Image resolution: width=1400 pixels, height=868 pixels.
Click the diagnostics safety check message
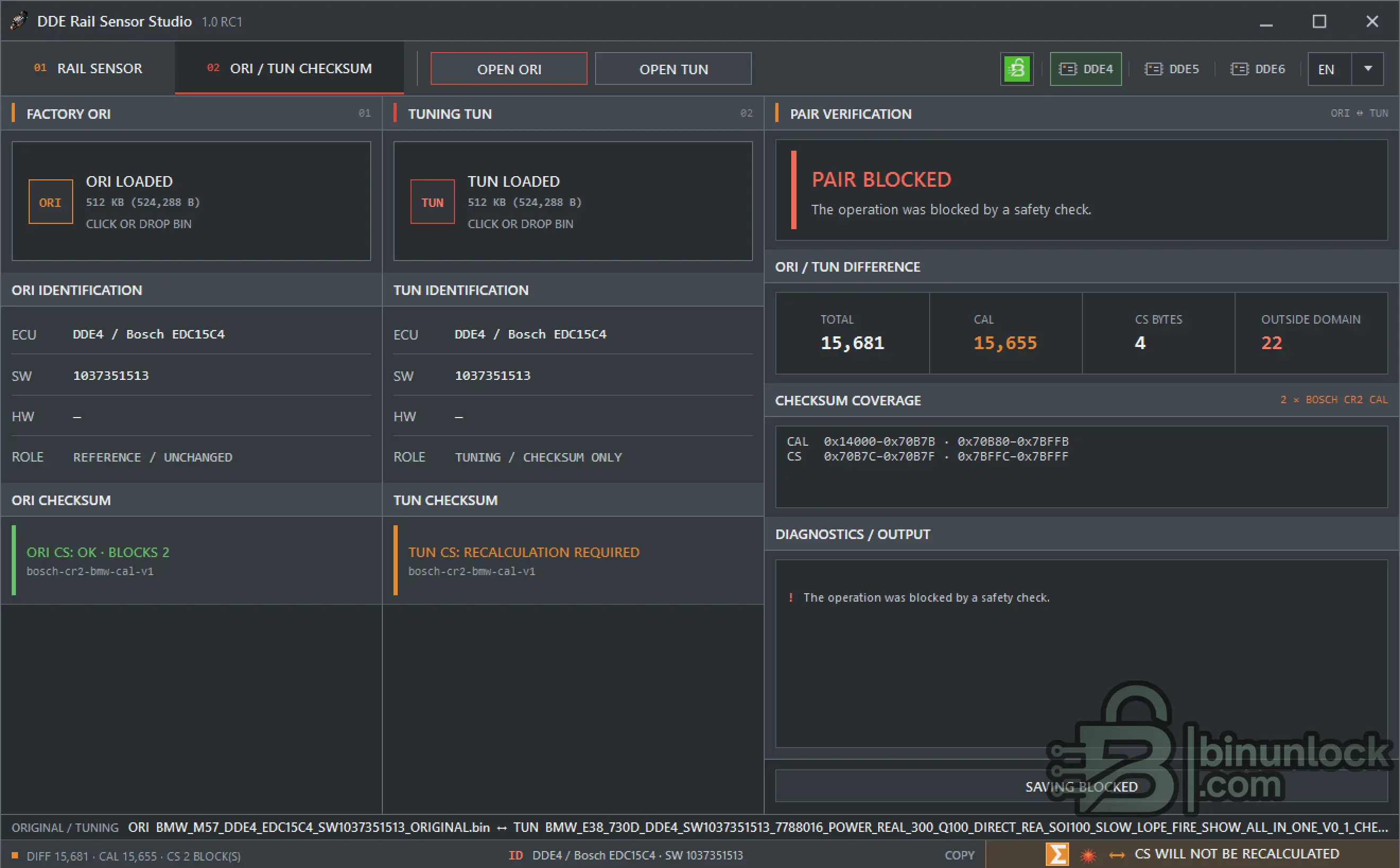coord(926,597)
